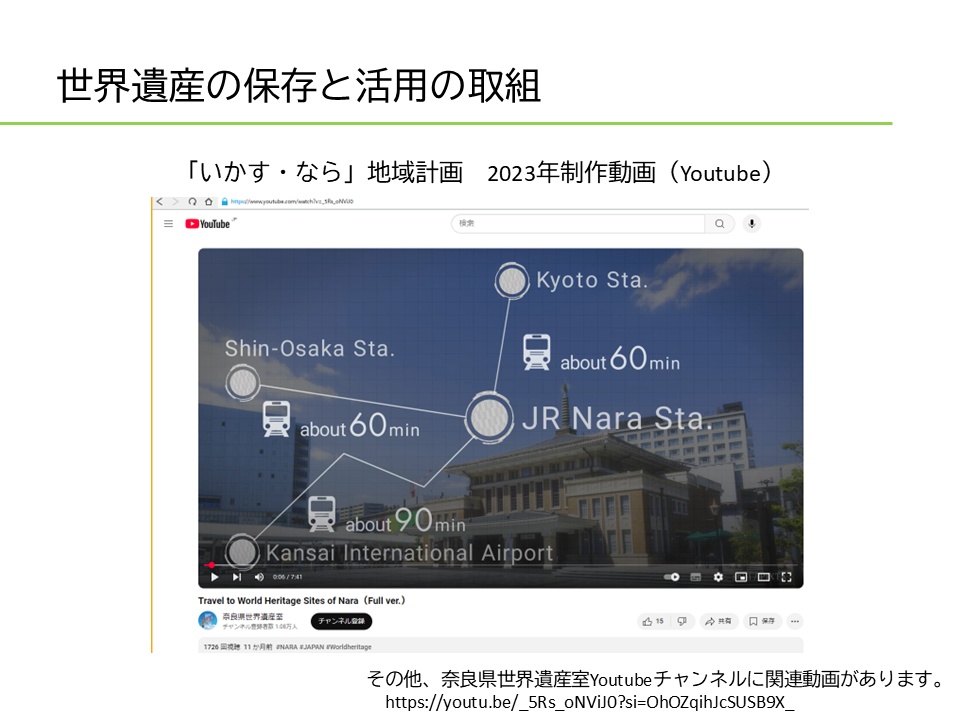Open the 奈良県世界遺産室 channel avatar

(x=208, y=620)
